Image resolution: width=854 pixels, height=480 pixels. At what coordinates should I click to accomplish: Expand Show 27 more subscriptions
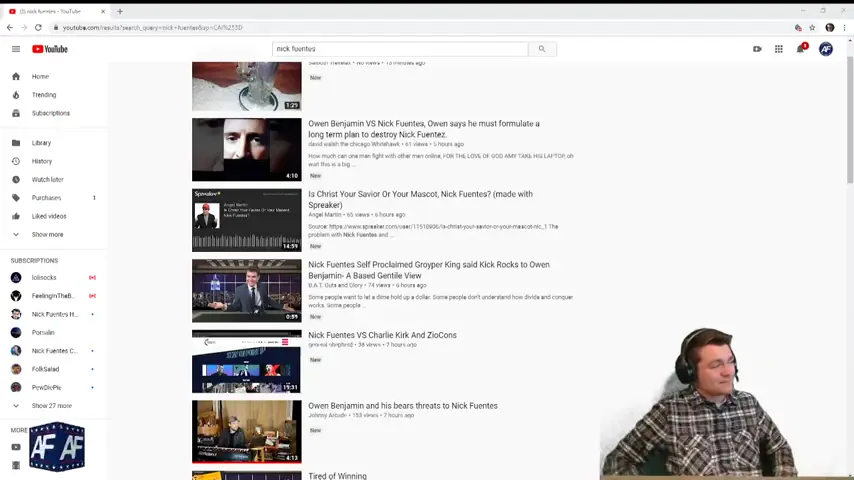pos(51,406)
